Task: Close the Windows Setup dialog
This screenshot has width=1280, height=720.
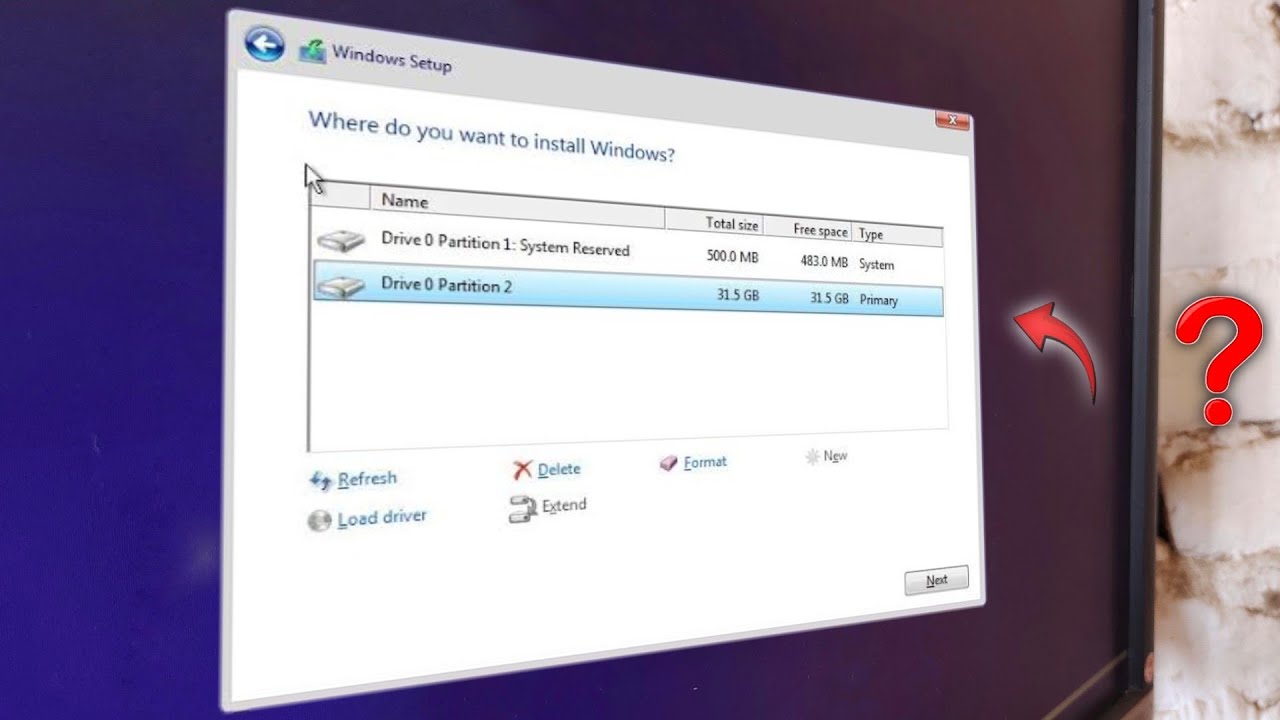Action: tap(952, 121)
